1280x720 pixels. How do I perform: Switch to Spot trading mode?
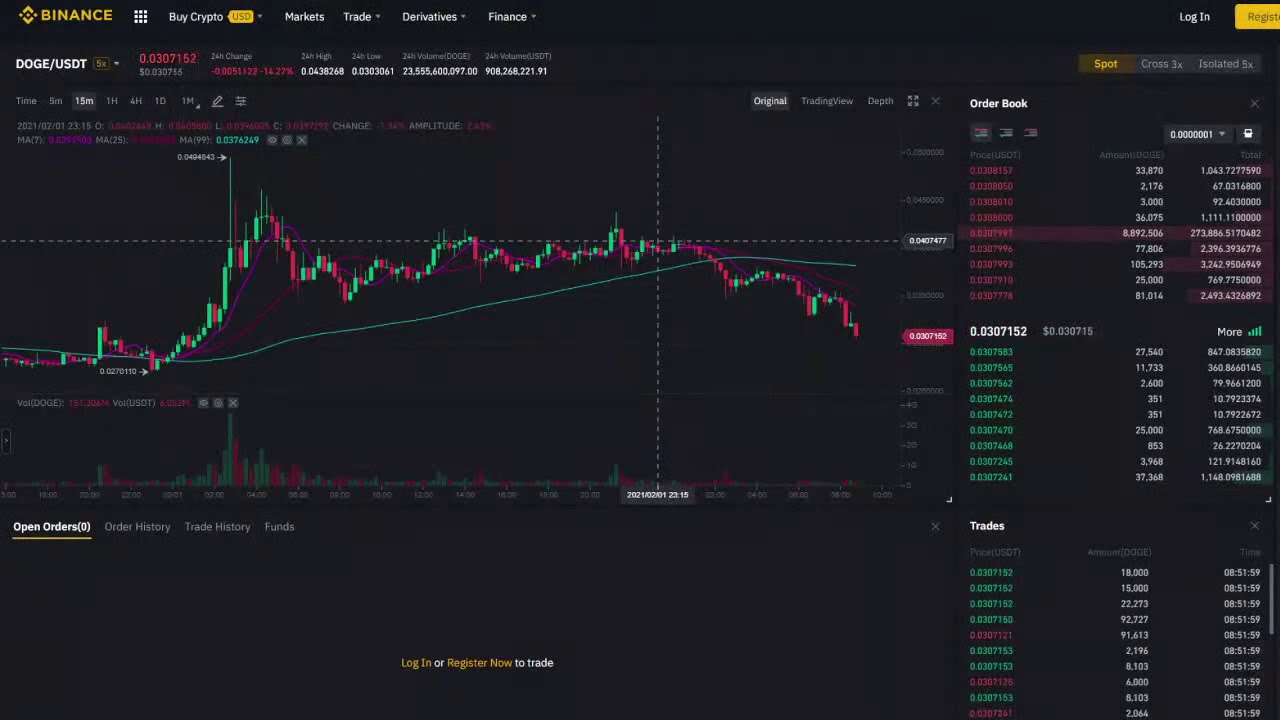(1105, 64)
